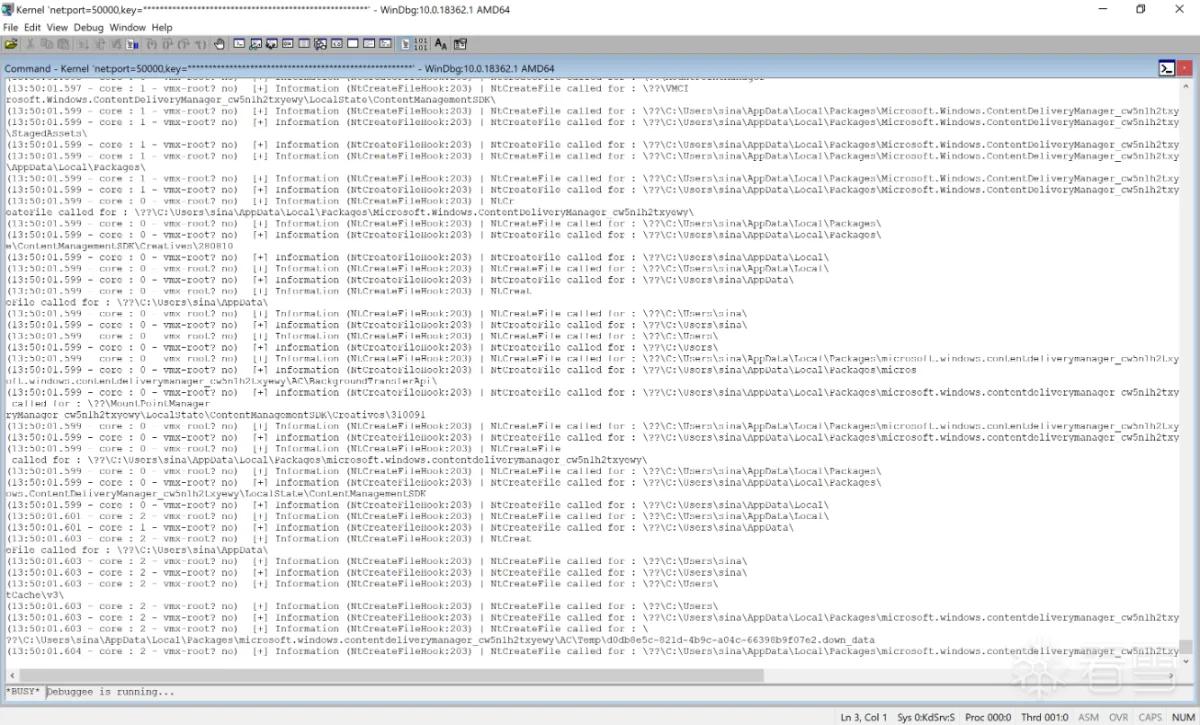Click log line ending 'BackgroundTransferApi\'
The height and width of the screenshot is (725, 1200).
tap(221, 381)
